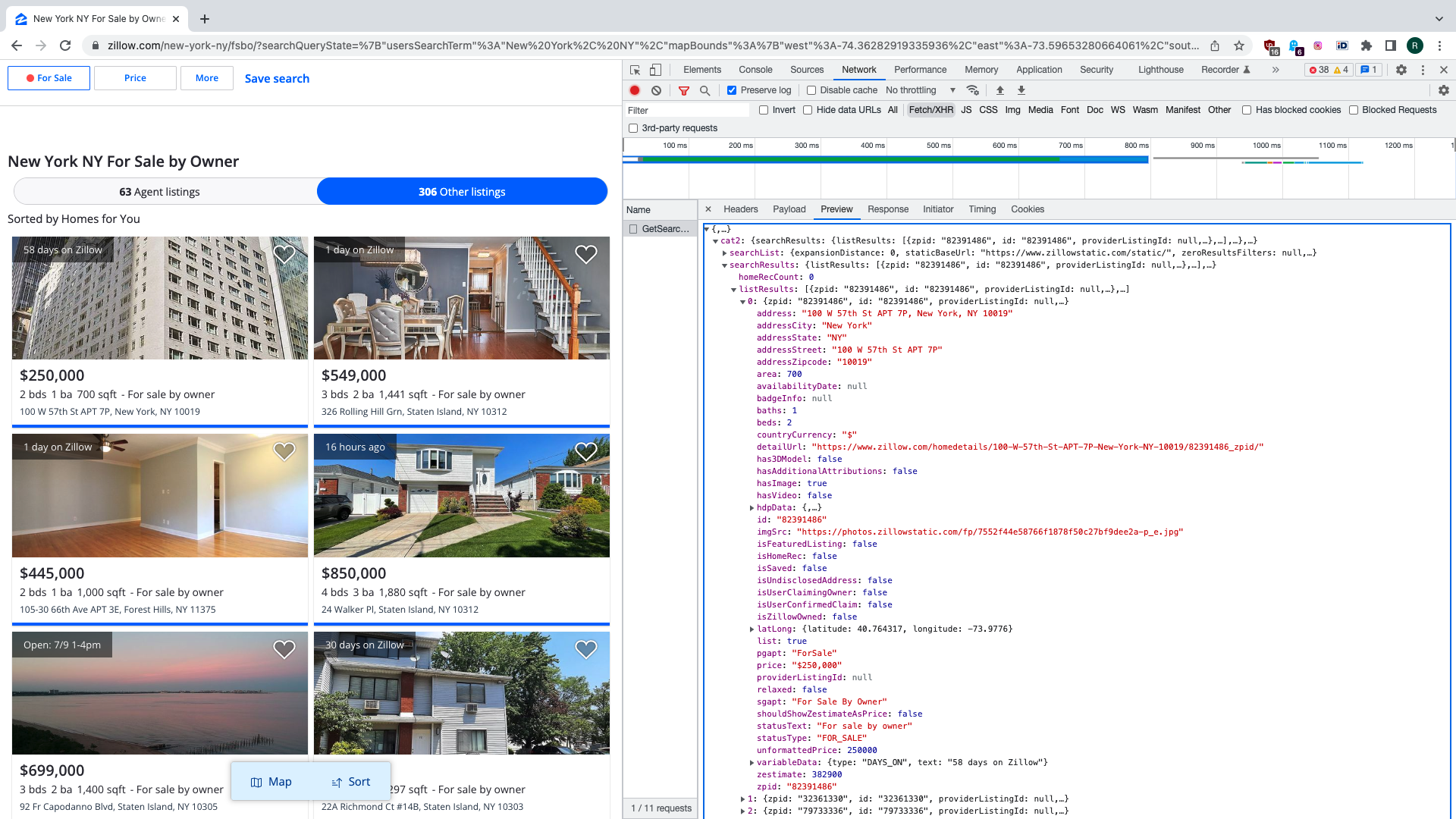Collapse the searchResults node
The width and height of the screenshot is (1456, 819).
725,265
